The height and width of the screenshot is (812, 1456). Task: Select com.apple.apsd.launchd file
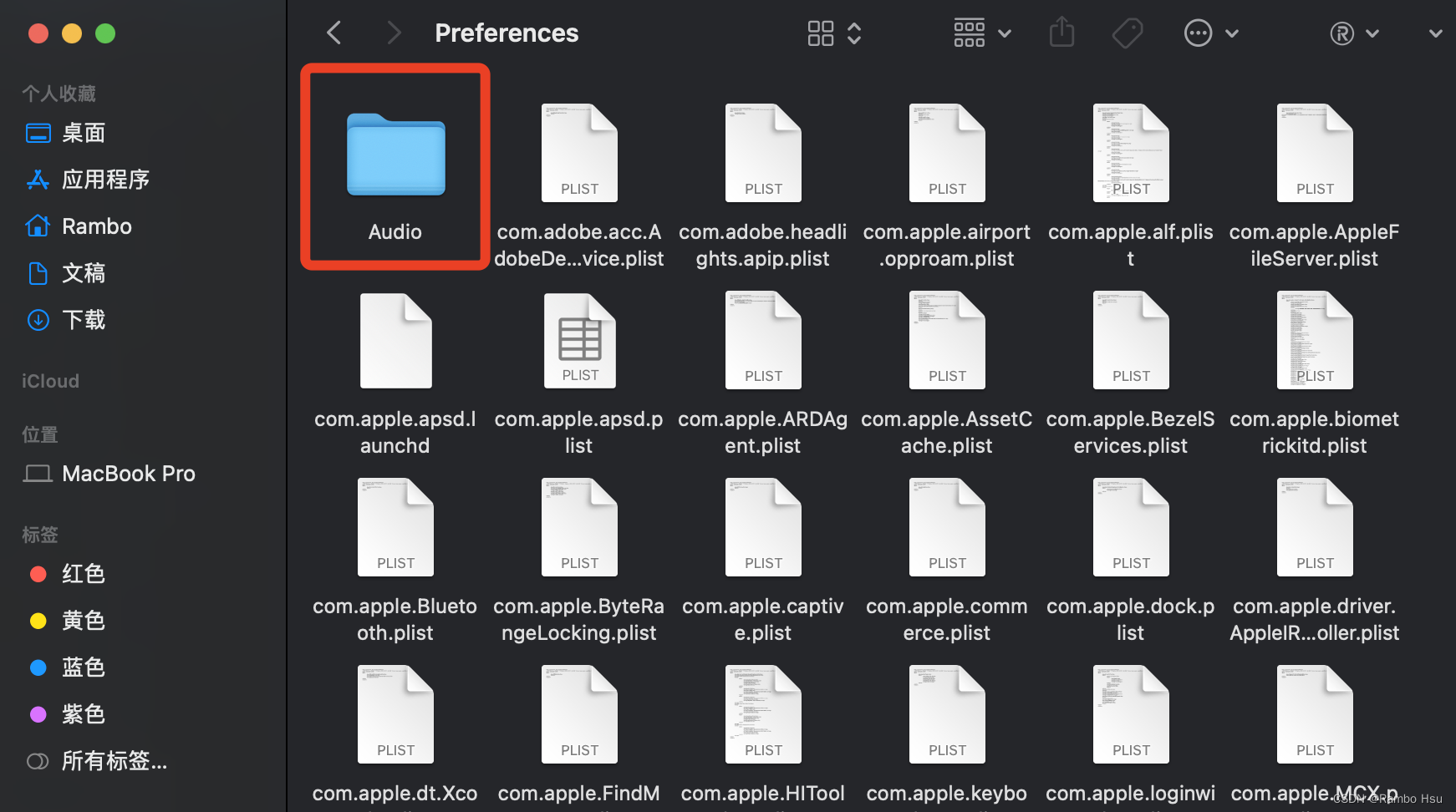tap(395, 340)
